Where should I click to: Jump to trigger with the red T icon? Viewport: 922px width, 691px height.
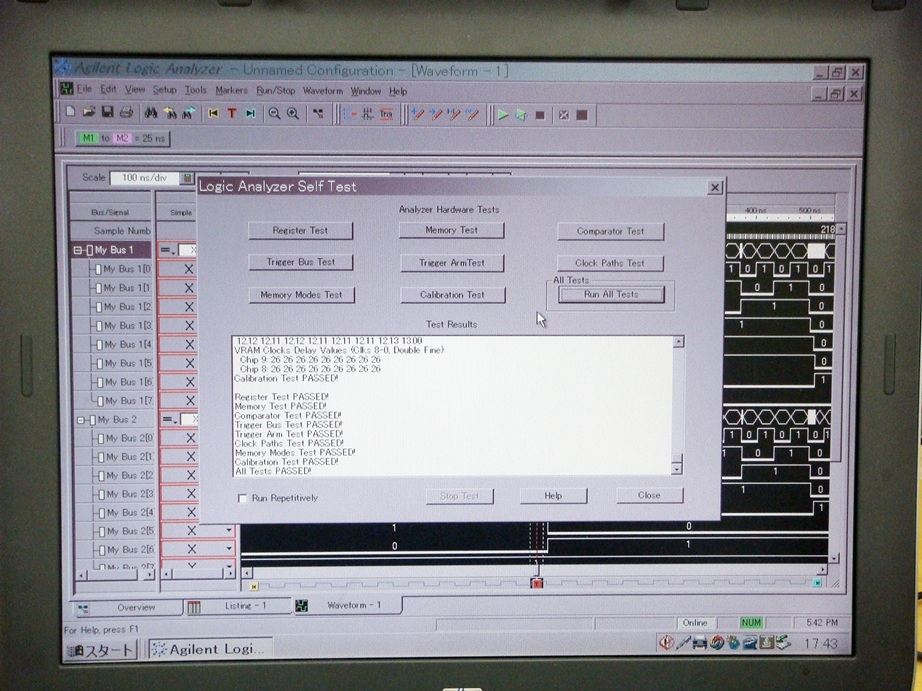[232, 114]
